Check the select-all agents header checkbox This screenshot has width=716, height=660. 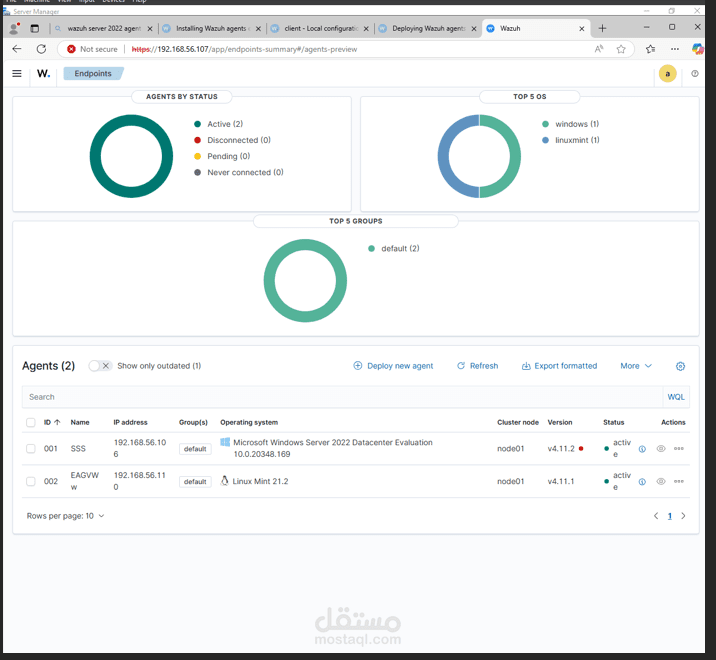[x=31, y=422]
